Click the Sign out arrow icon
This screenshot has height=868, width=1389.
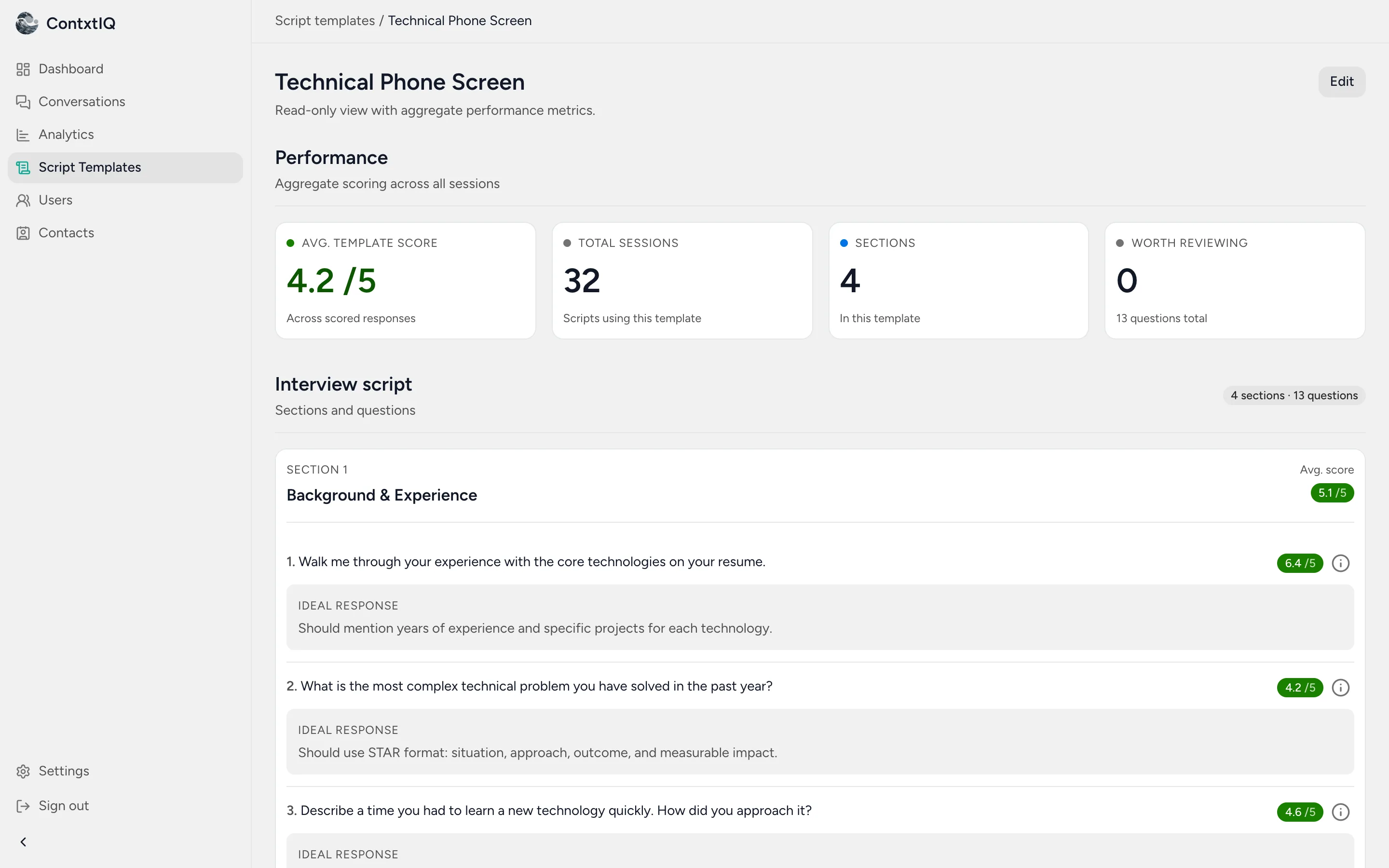(23, 806)
